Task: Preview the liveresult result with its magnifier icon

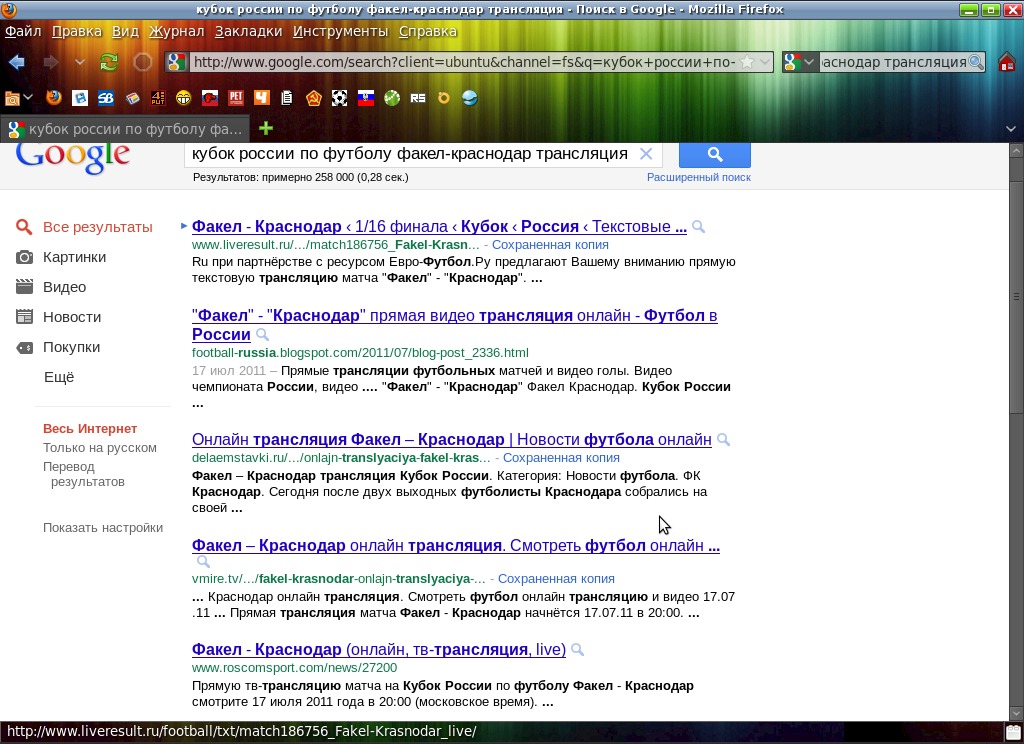Action: point(698,227)
